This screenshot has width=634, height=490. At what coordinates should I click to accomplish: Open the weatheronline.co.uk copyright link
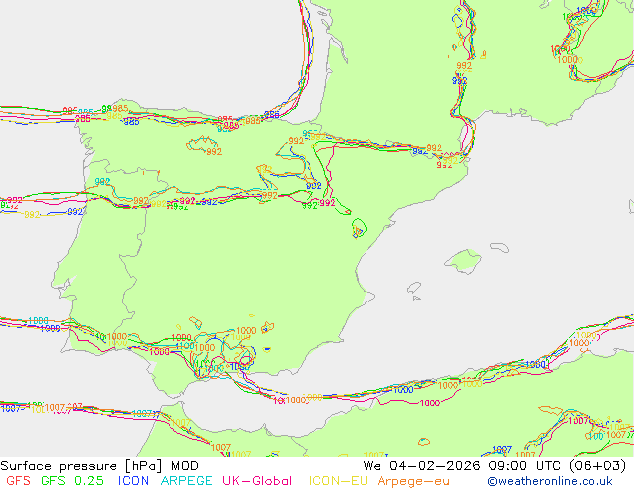point(550,481)
